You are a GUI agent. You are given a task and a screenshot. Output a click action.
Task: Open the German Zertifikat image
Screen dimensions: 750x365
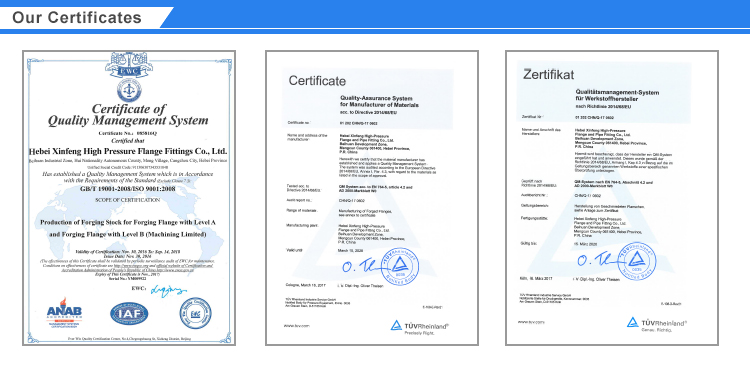tap(612, 198)
